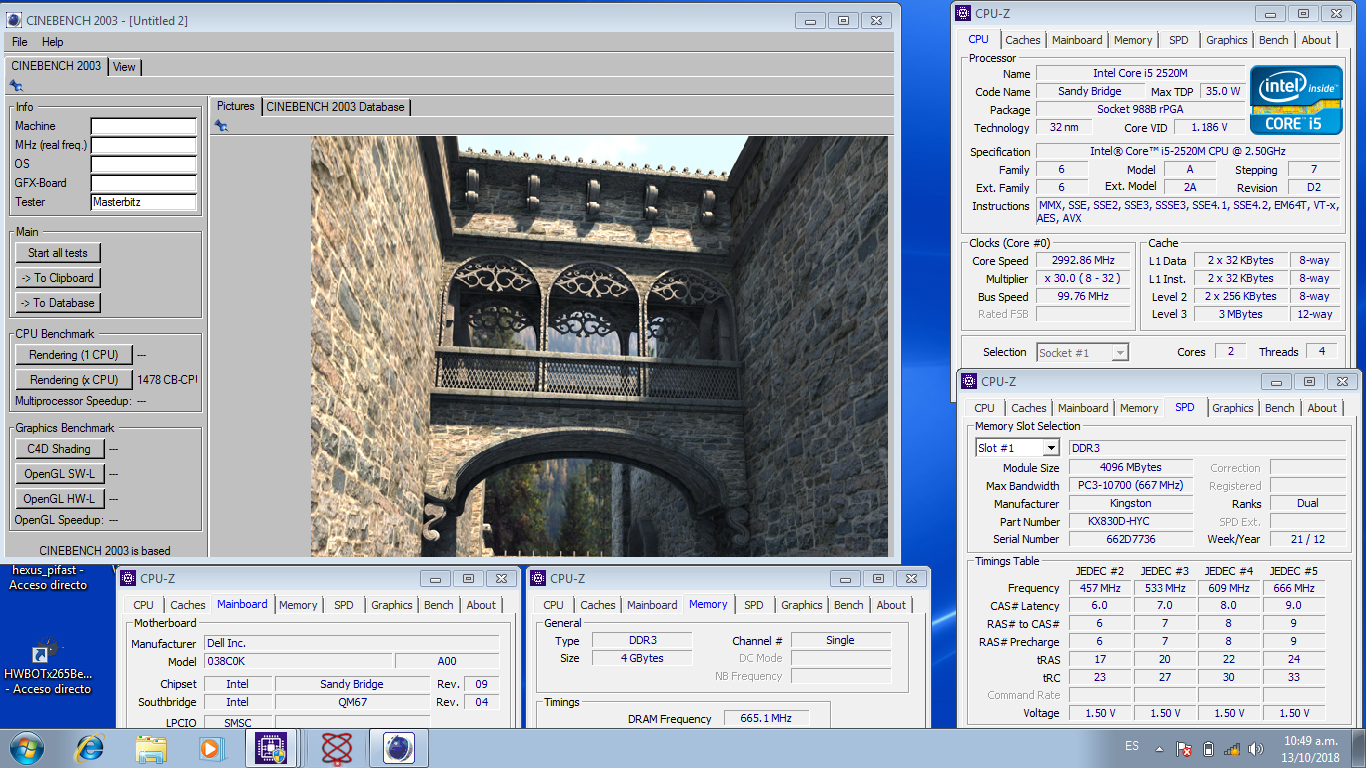Open About tab in the CPU-Z SPD window
The width and height of the screenshot is (1366, 768).
[x=1322, y=408]
